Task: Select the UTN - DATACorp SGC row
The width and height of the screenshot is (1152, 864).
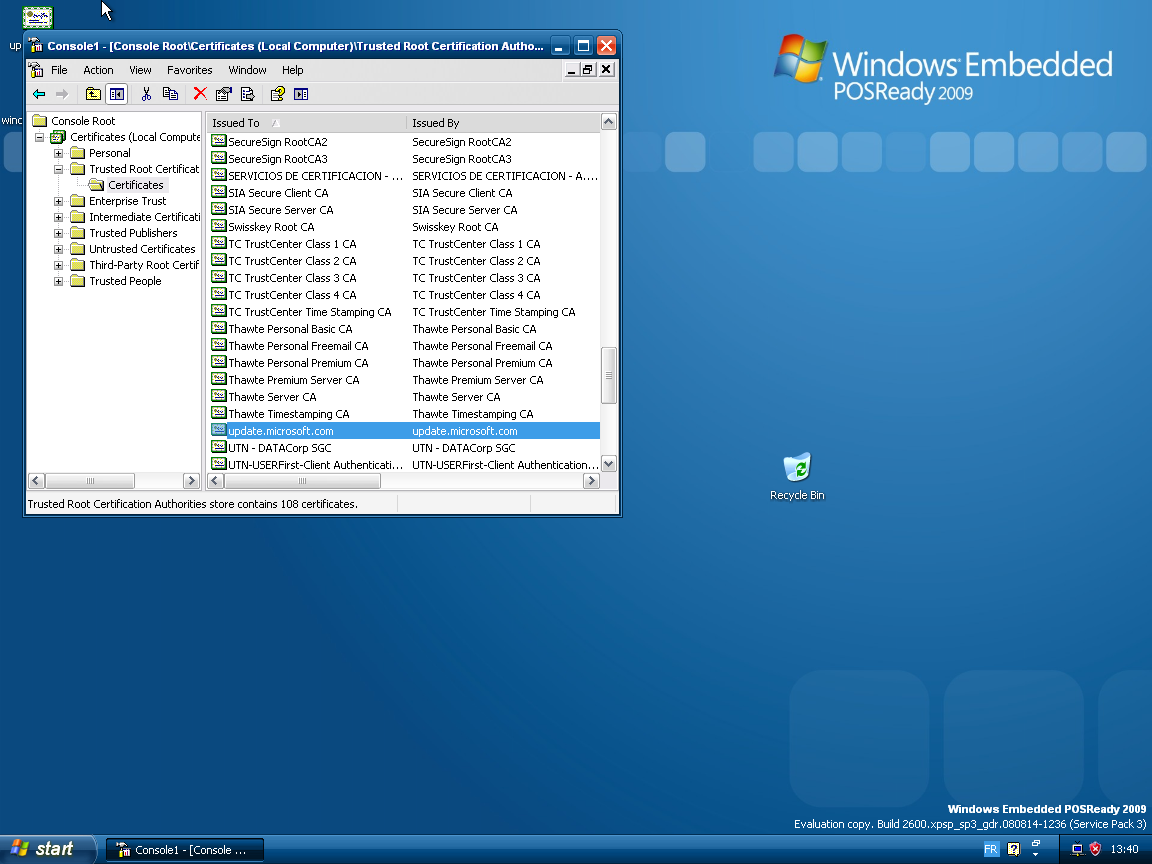Action: [x=404, y=448]
